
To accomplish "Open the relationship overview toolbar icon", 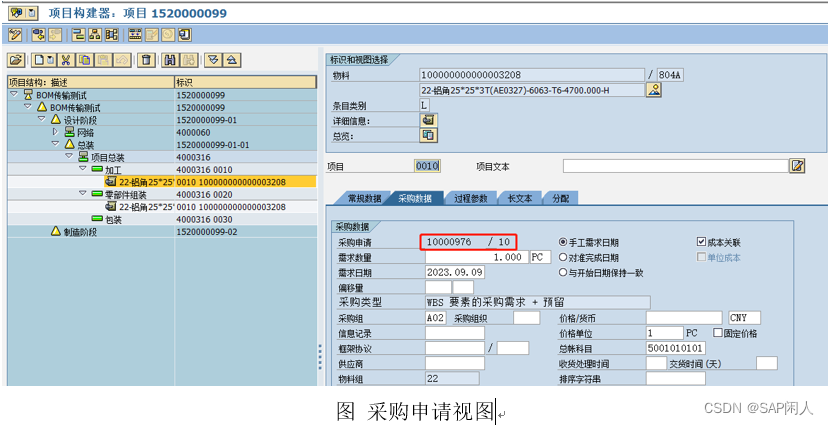I will (x=38, y=35).
